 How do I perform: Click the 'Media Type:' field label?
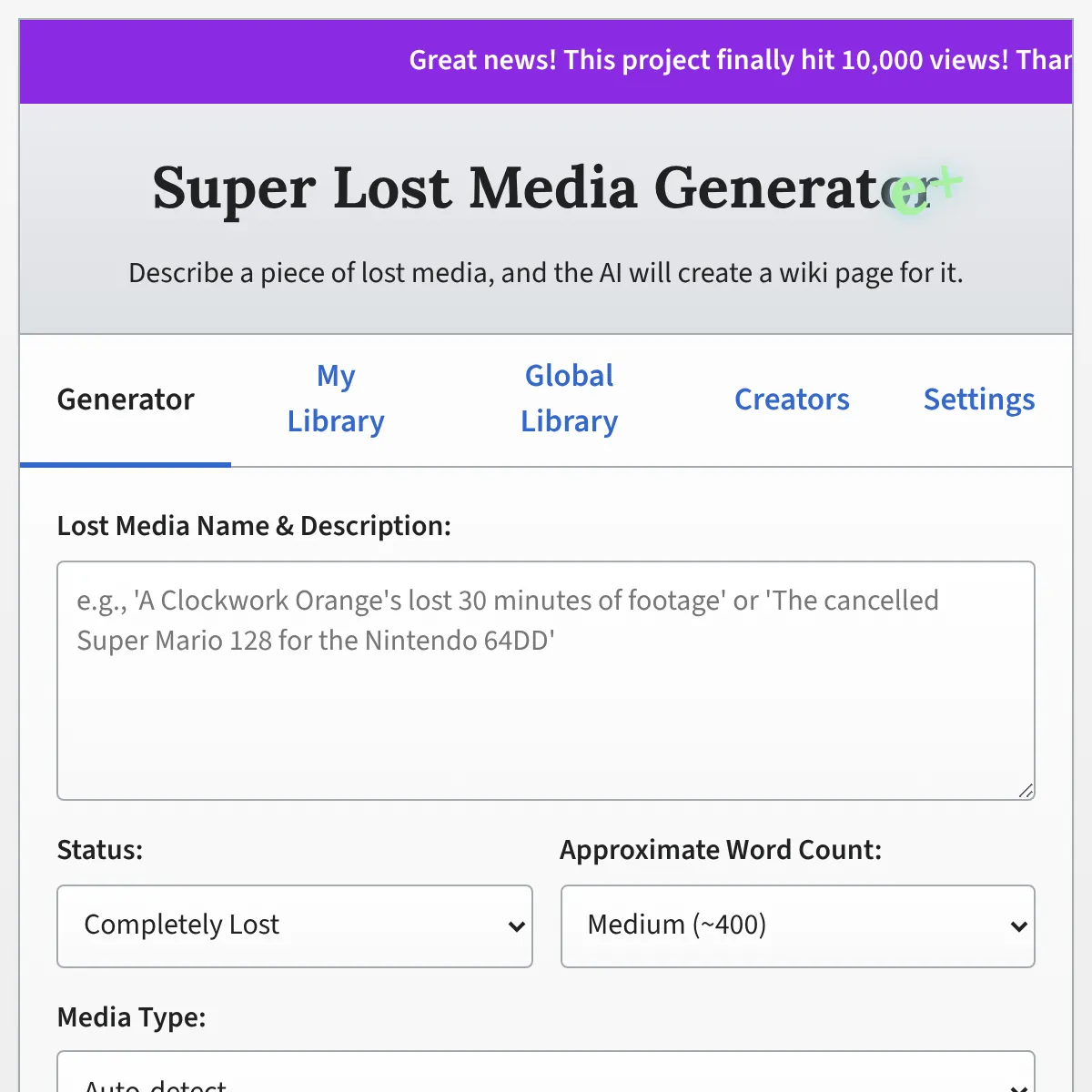tap(131, 1016)
